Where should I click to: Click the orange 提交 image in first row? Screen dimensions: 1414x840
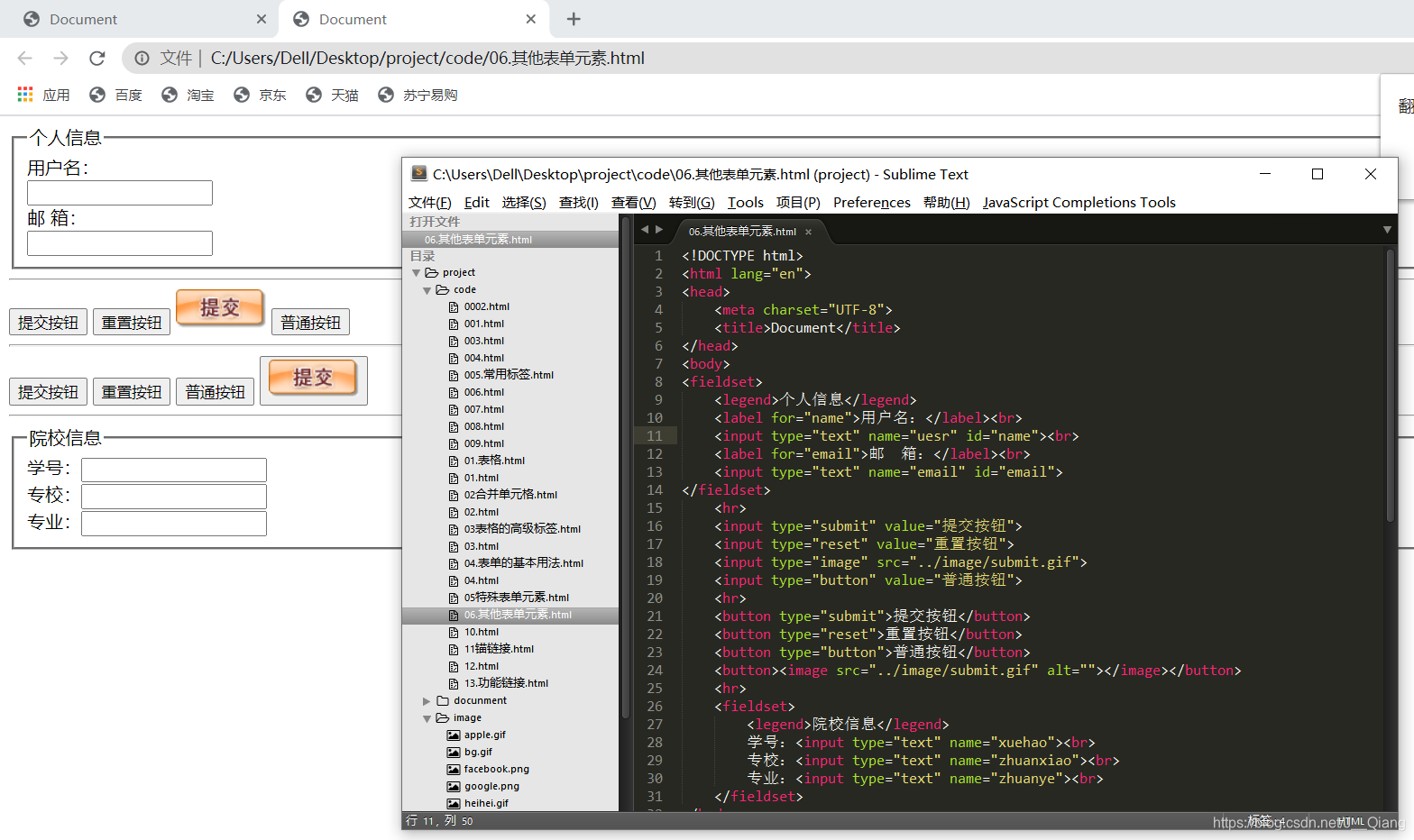[x=220, y=307]
